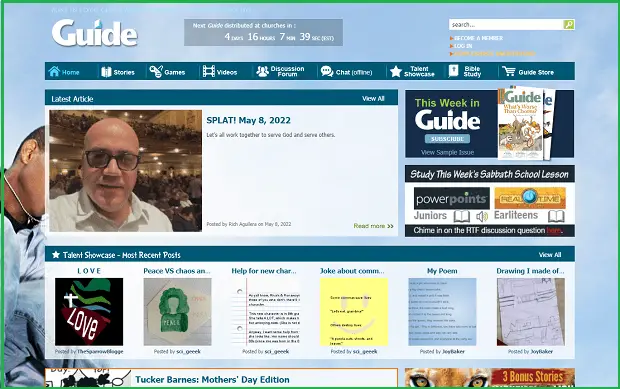Click the Stories book icon
The height and width of the screenshot is (389, 620).
[x=106, y=72]
